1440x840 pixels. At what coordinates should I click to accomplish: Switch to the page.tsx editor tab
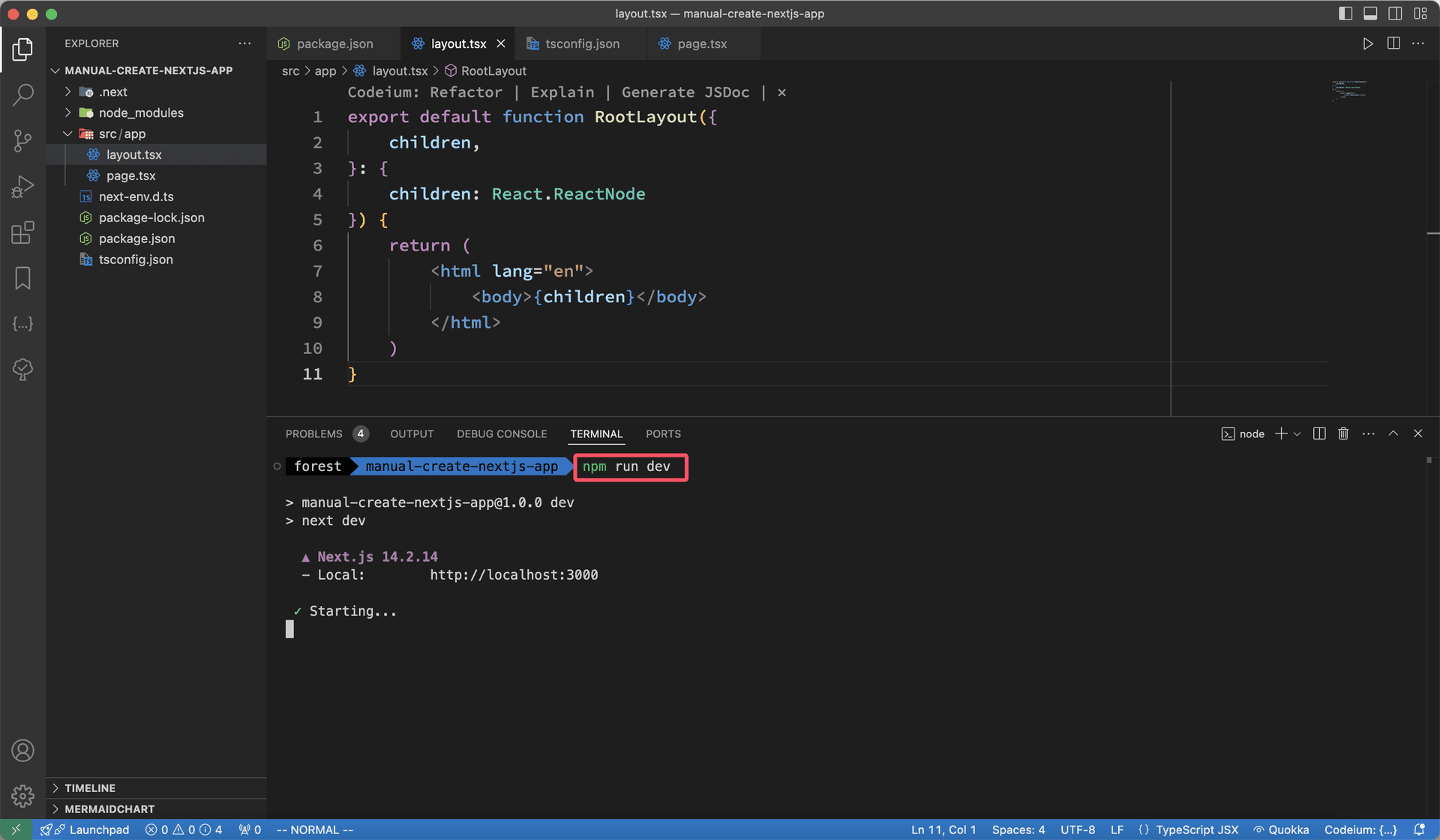(x=702, y=43)
